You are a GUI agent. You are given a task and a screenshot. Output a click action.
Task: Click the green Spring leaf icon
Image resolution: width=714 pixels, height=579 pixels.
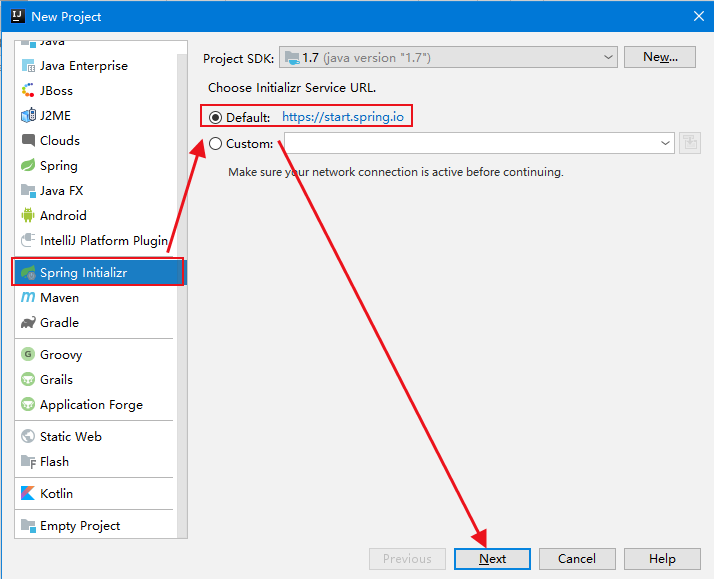pos(28,165)
